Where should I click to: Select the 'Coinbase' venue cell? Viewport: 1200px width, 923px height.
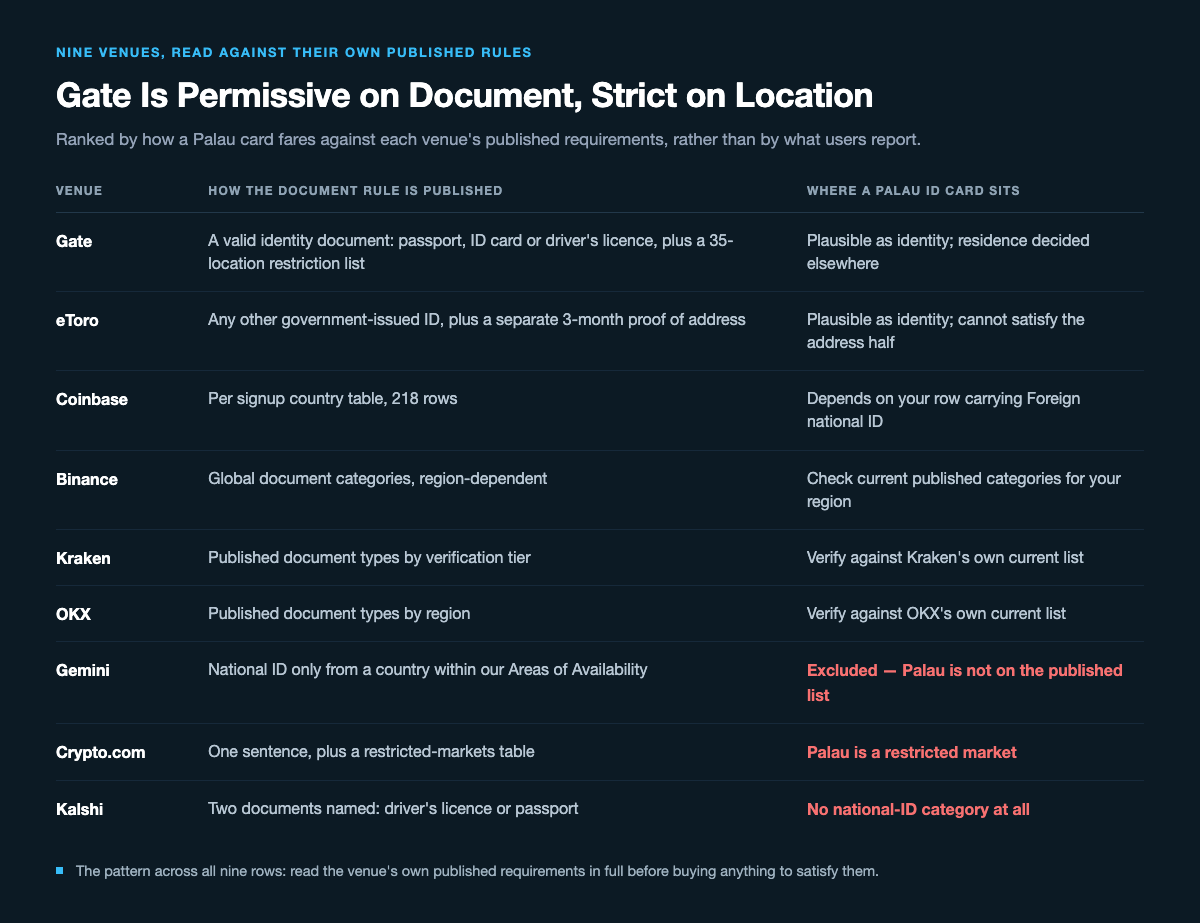(92, 400)
